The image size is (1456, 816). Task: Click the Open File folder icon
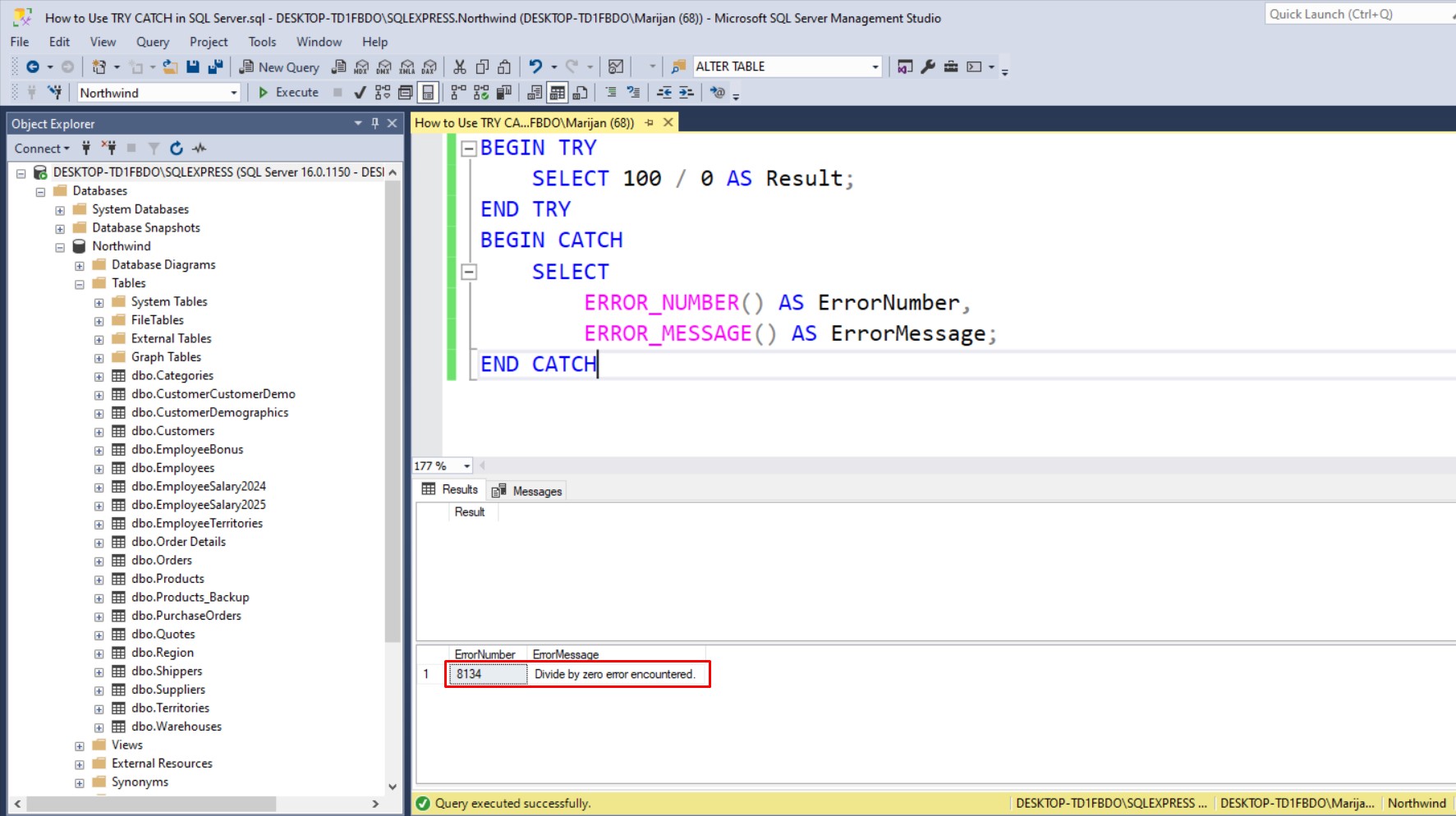point(170,67)
